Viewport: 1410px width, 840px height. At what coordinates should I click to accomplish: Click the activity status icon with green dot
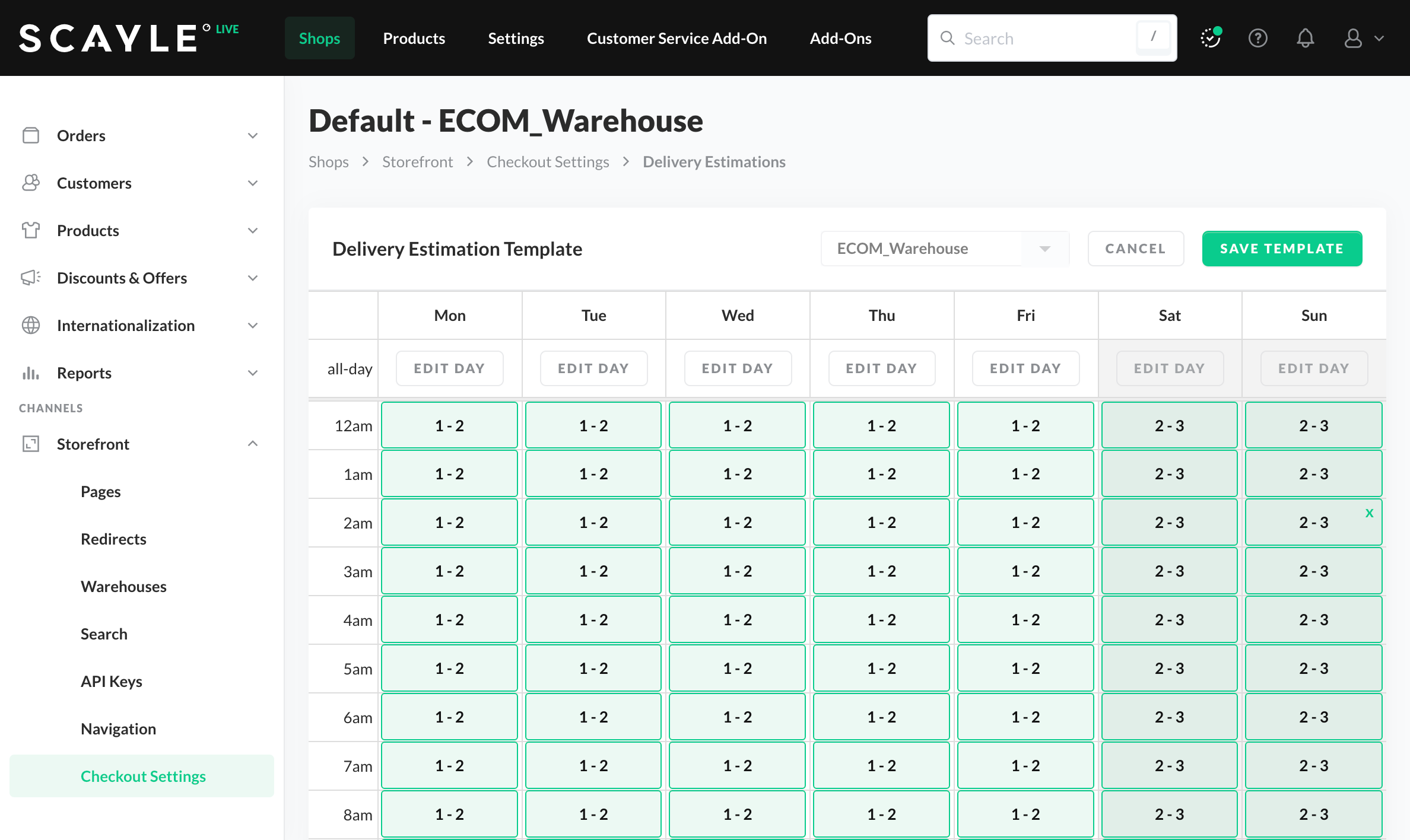coord(1210,39)
